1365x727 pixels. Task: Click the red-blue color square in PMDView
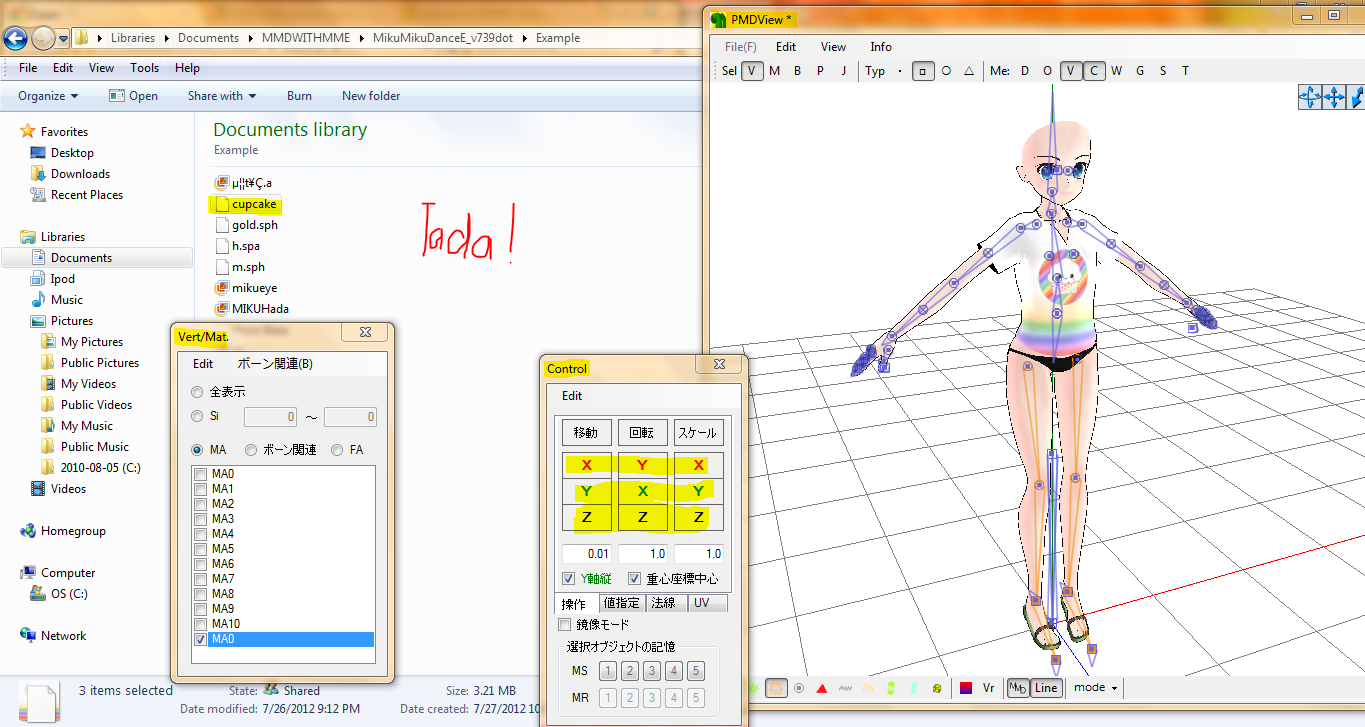[966, 688]
